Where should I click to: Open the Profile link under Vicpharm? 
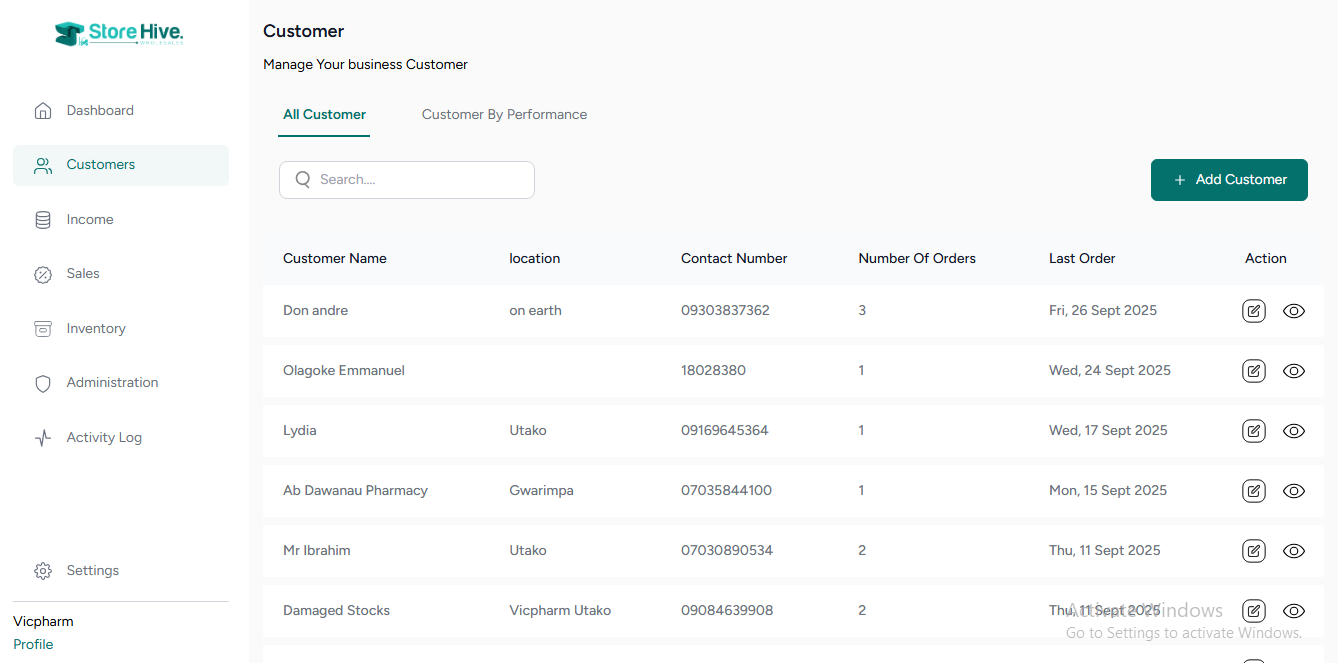point(33,645)
